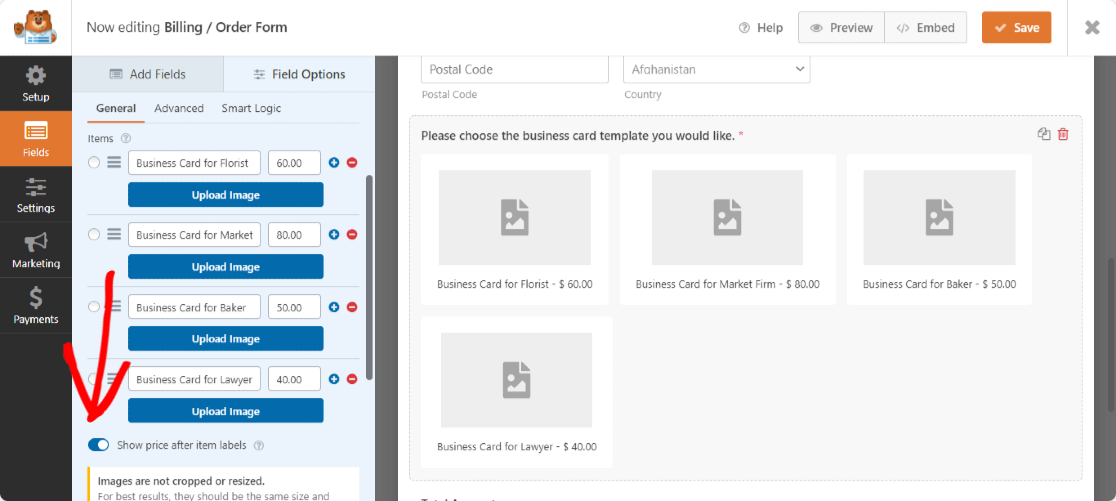Click the WPForms bear logo

(36, 28)
